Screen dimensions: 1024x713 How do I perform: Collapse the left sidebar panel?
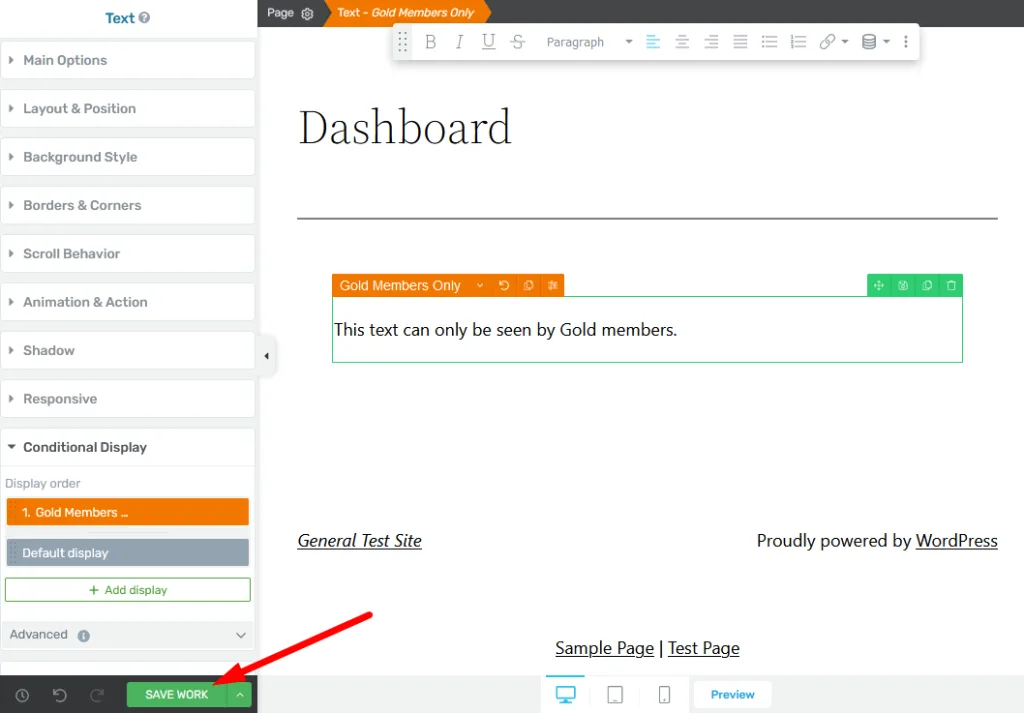point(266,356)
